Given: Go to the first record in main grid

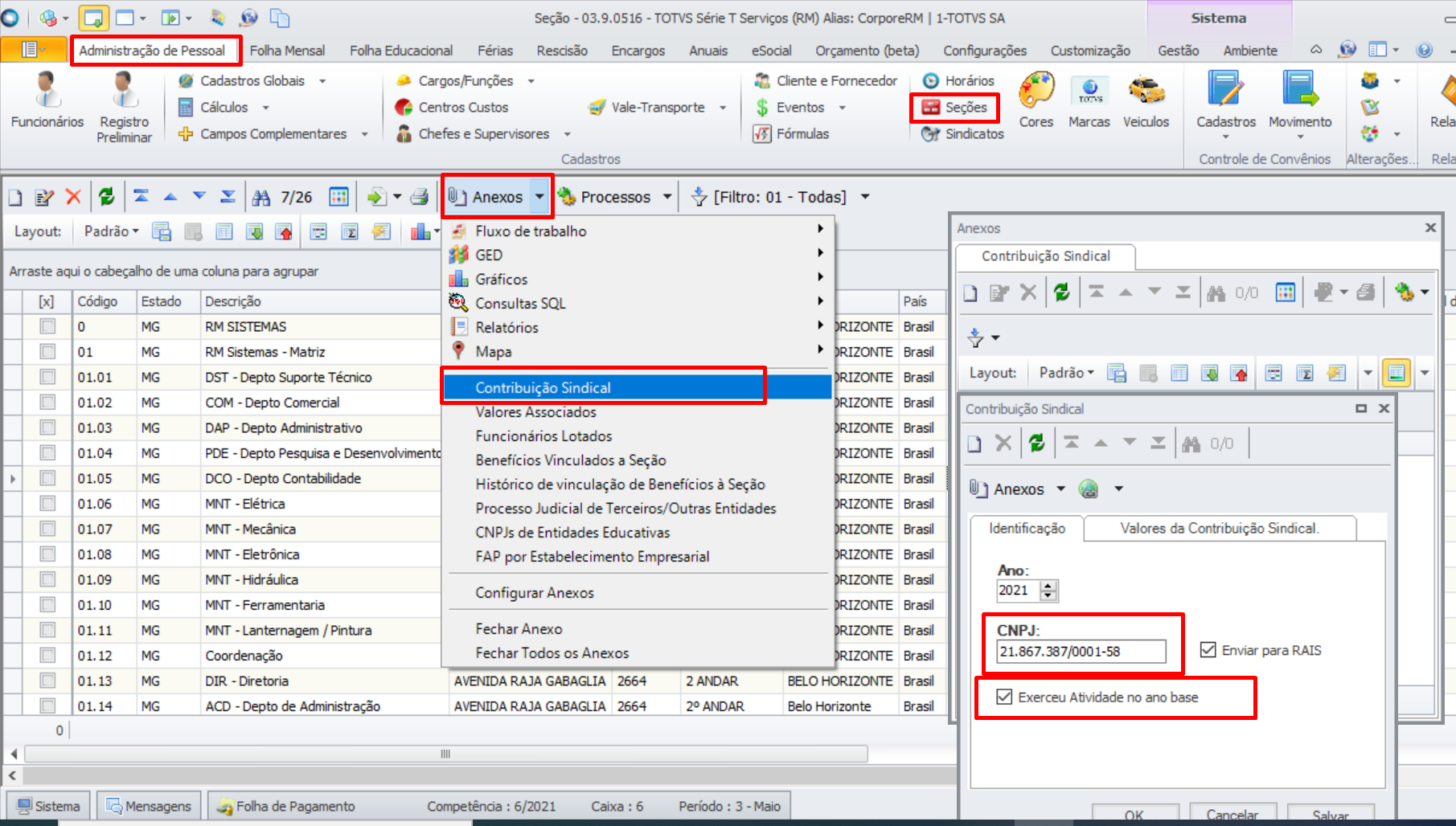Looking at the screenshot, I should click(x=141, y=197).
